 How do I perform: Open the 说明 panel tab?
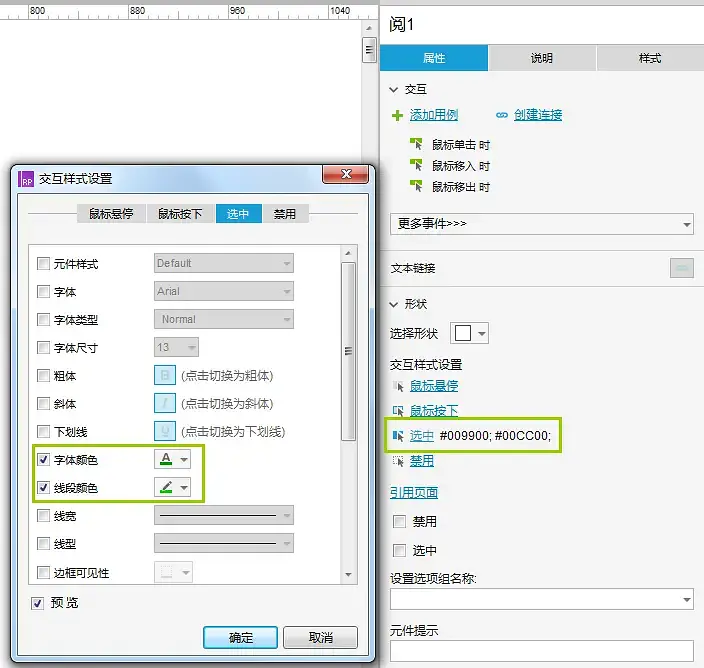542,58
